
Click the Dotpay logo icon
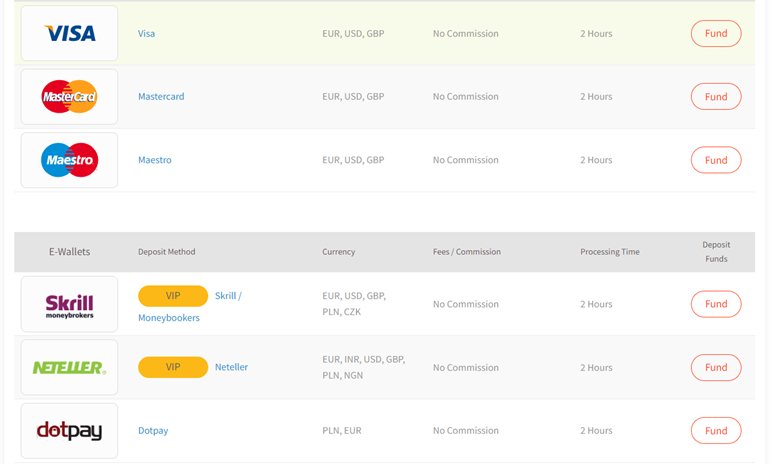pyautogui.click(x=69, y=431)
